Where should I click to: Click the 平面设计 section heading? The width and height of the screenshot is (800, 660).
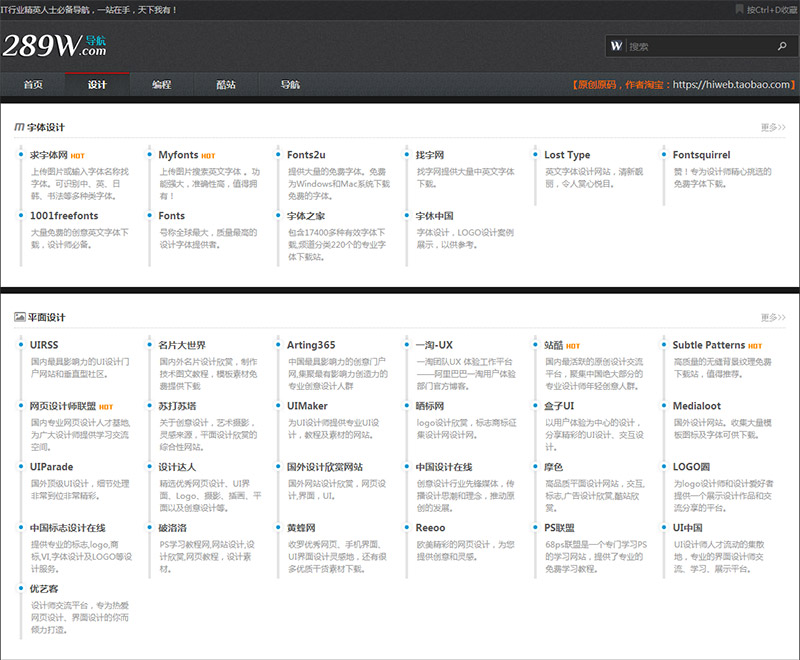(46, 317)
